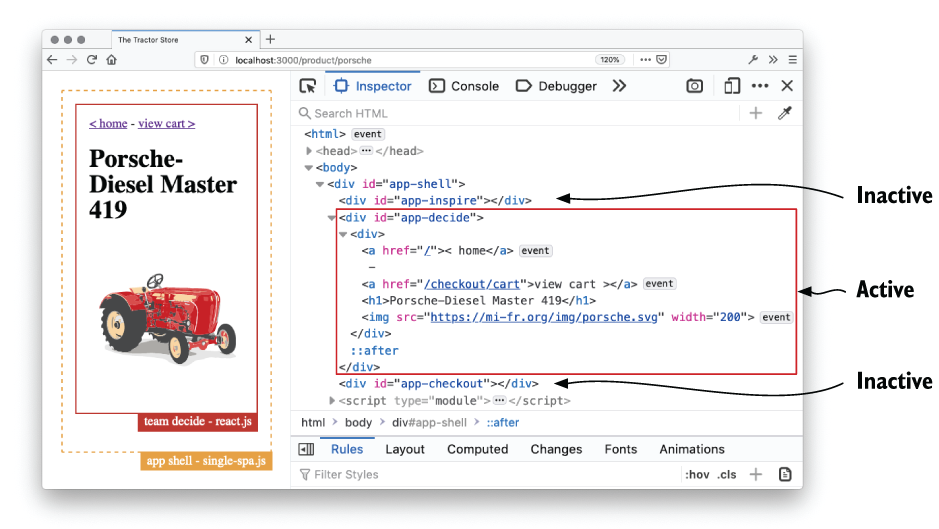Go to browser home page
The image size is (939, 529).
111,60
